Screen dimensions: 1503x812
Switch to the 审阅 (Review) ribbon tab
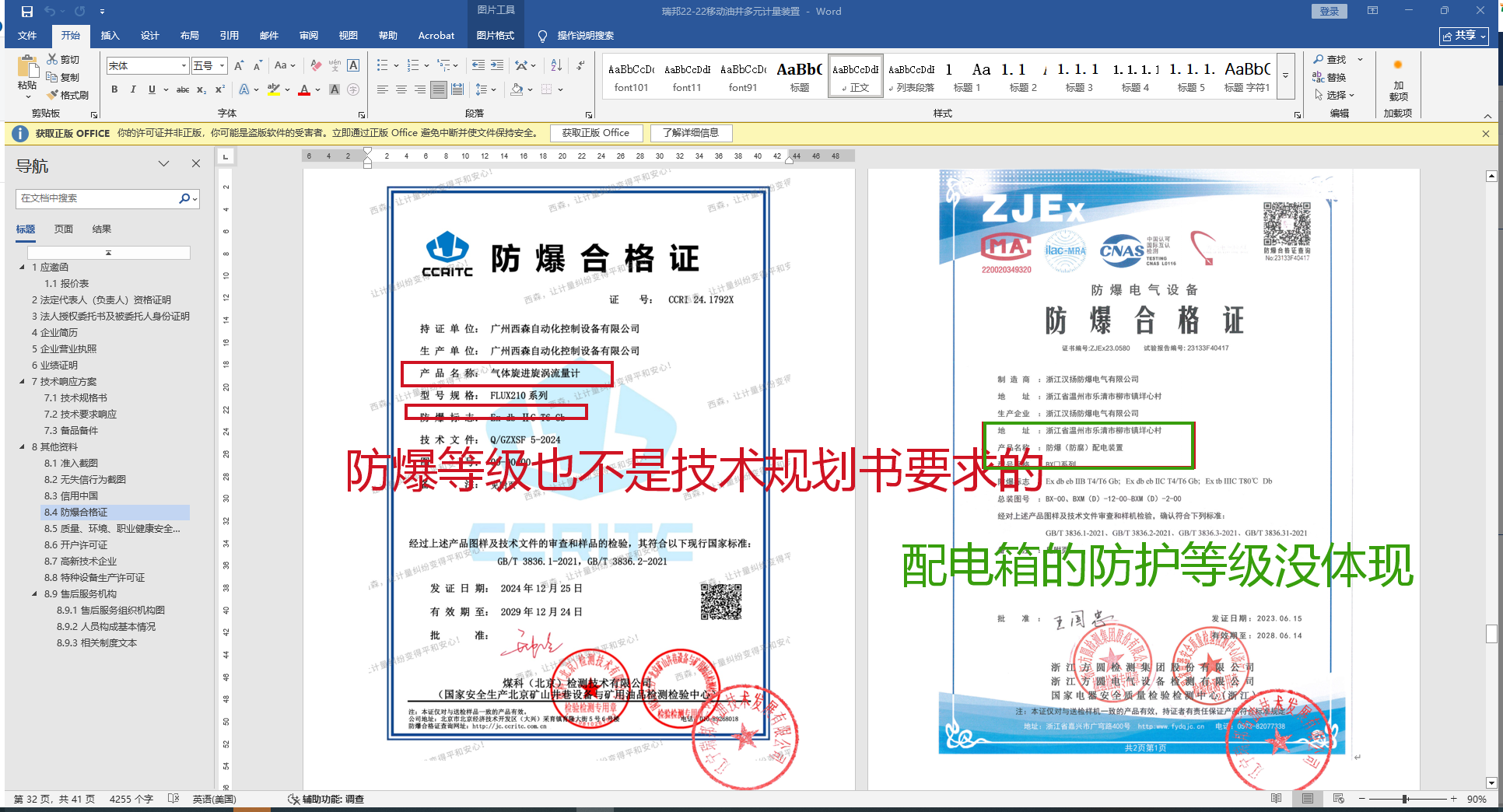309,36
